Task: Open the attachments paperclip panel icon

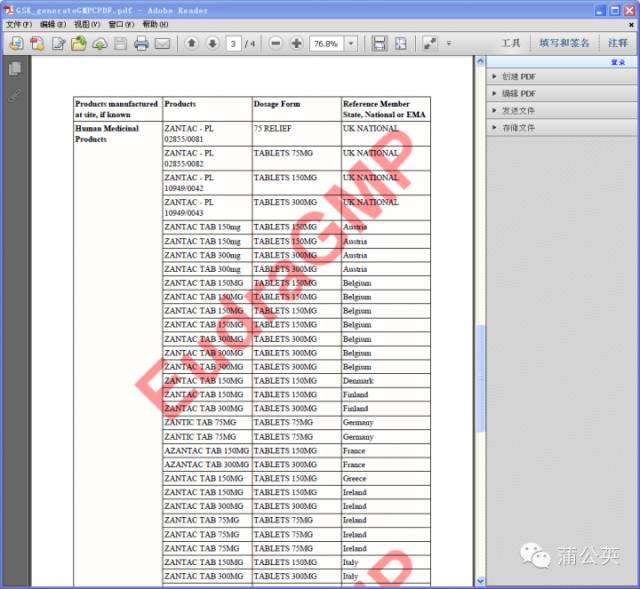Action: tap(14, 96)
